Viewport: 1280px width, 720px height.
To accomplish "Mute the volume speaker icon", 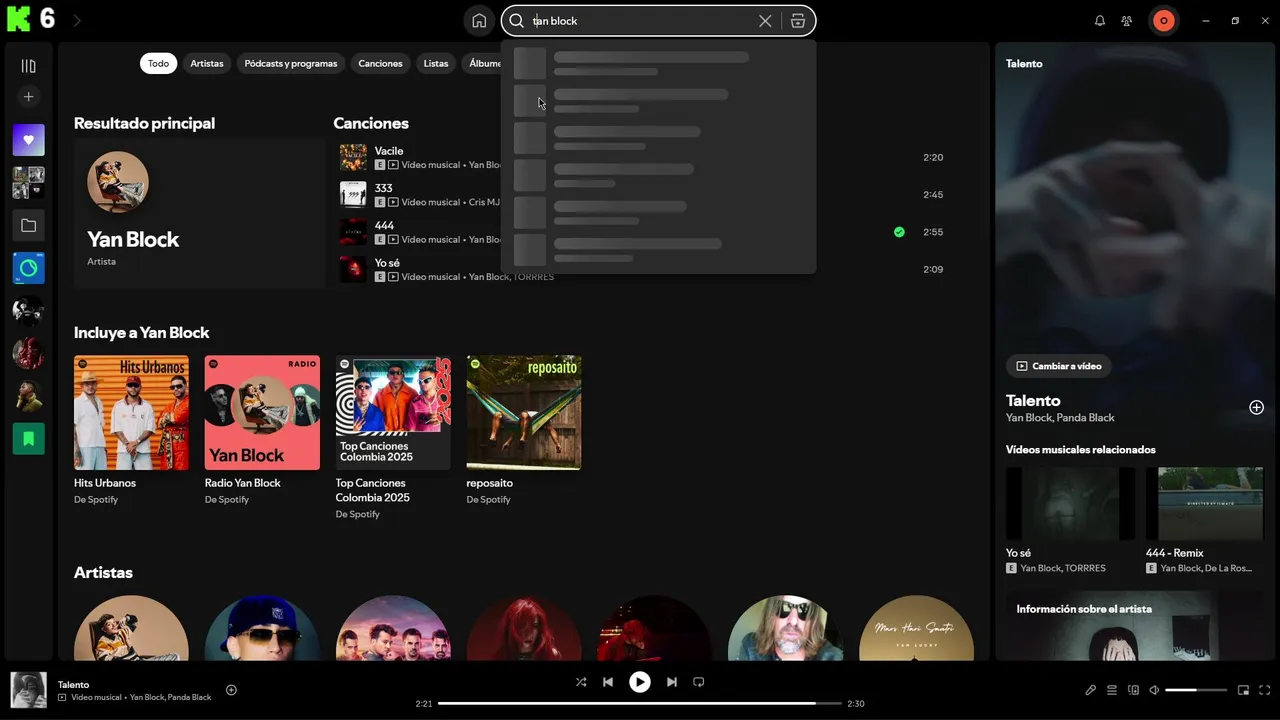I will tap(1154, 690).
